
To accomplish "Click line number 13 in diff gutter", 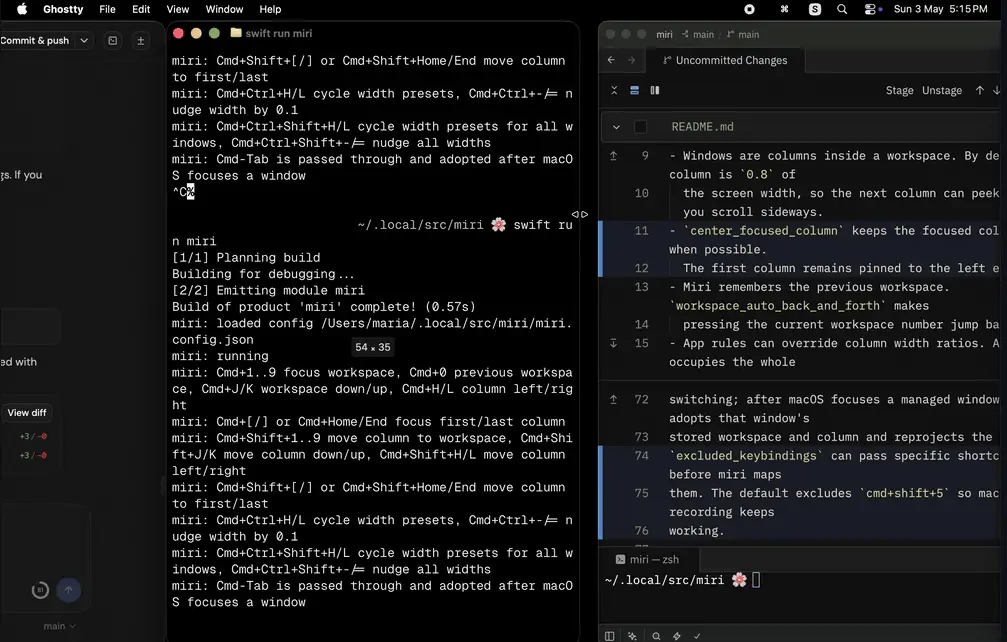I will (642, 287).
